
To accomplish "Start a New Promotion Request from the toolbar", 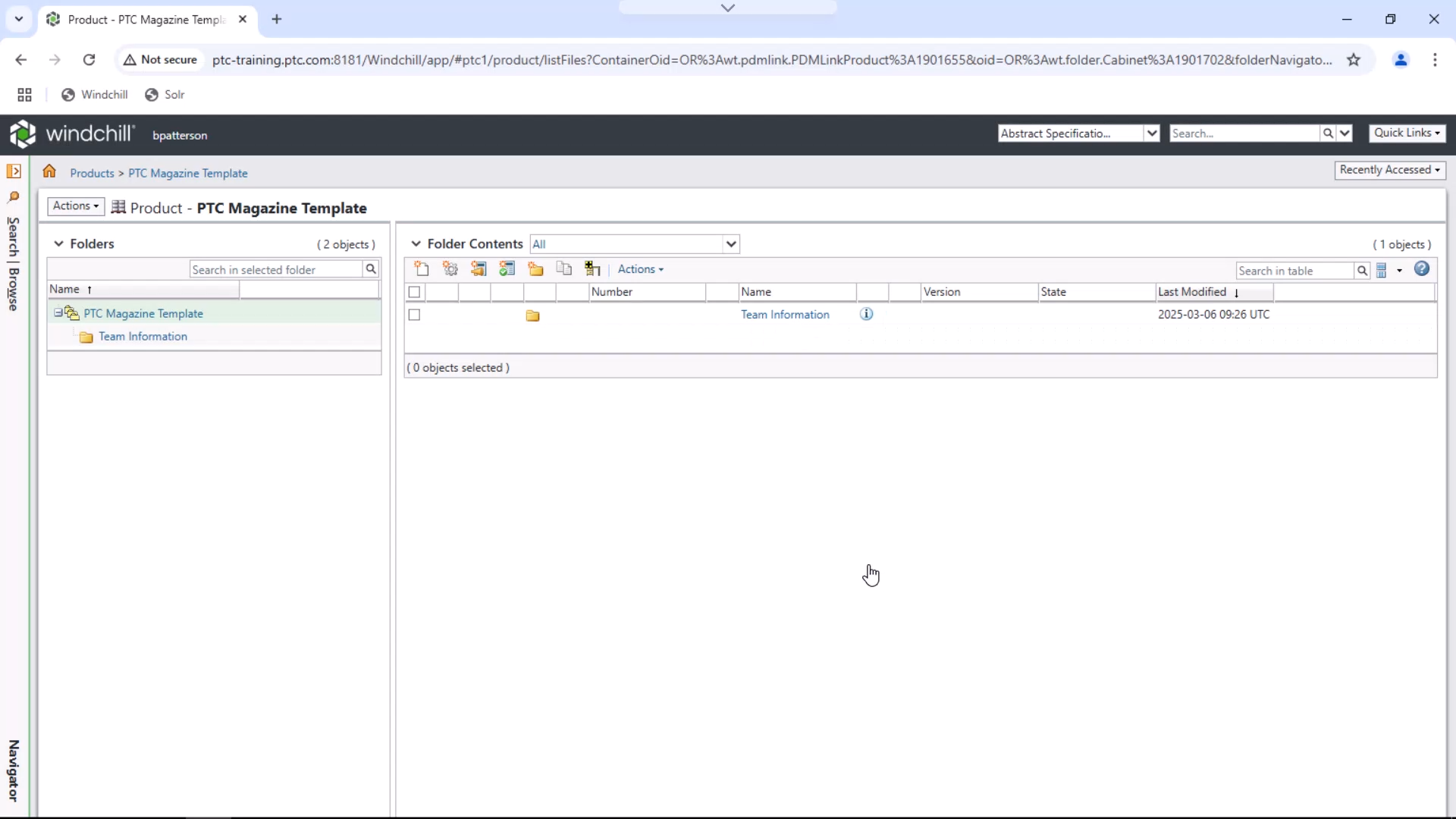I will 507,268.
